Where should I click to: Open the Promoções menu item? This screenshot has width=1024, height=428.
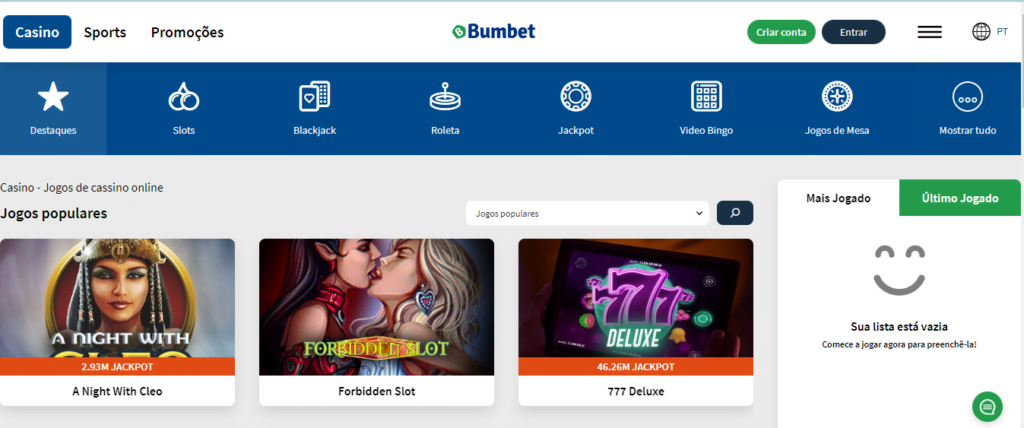[187, 32]
